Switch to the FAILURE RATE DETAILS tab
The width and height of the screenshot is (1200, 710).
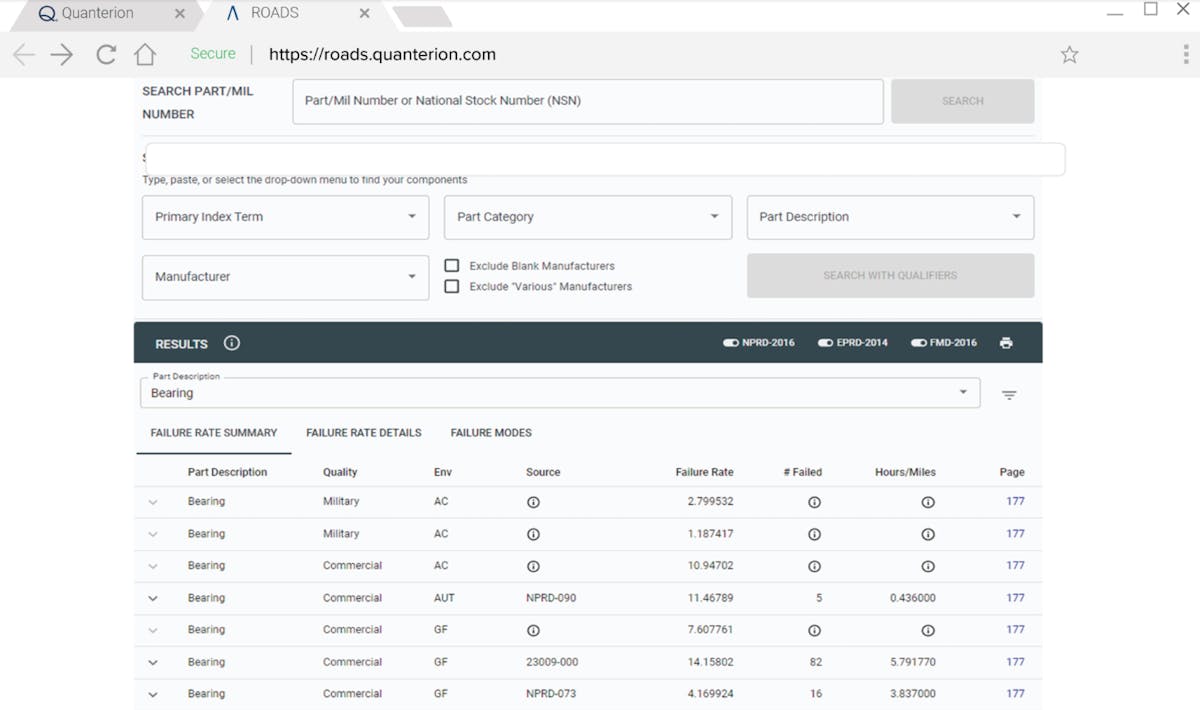(x=363, y=432)
